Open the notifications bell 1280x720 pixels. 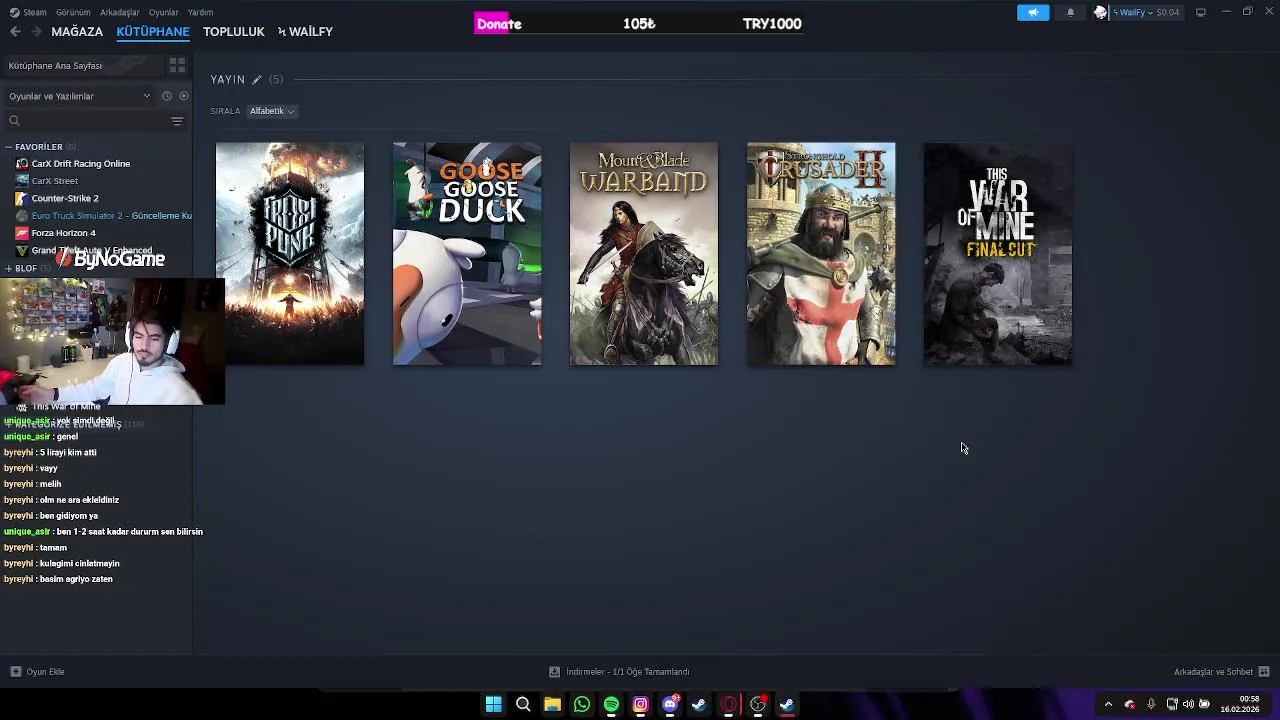[1070, 12]
